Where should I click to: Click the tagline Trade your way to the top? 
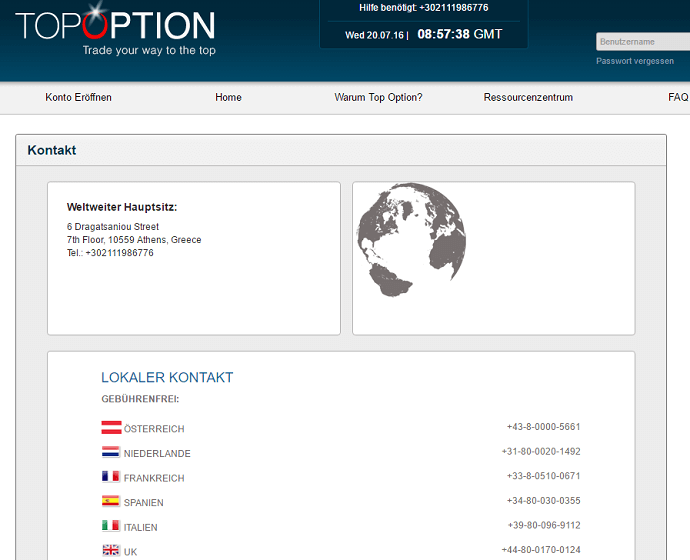coord(149,50)
